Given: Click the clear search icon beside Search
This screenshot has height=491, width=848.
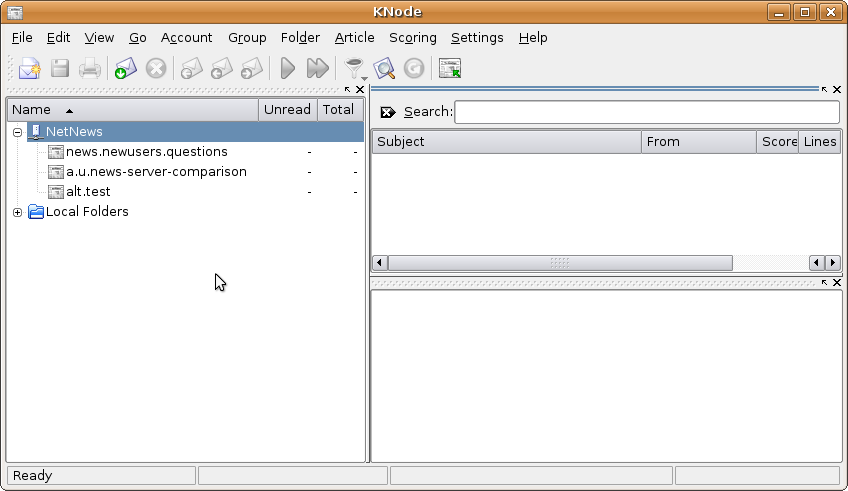Looking at the screenshot, I should [388, 112].
